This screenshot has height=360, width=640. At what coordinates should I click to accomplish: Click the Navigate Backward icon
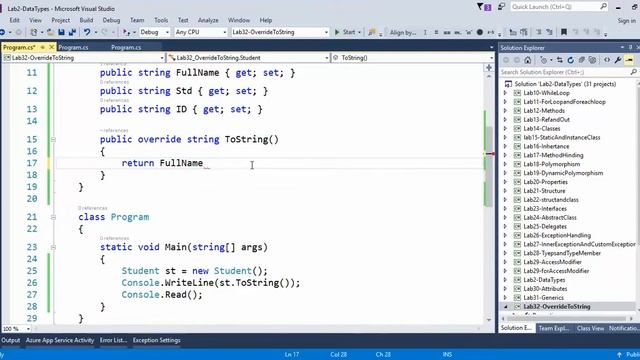[x=2, y=32]
